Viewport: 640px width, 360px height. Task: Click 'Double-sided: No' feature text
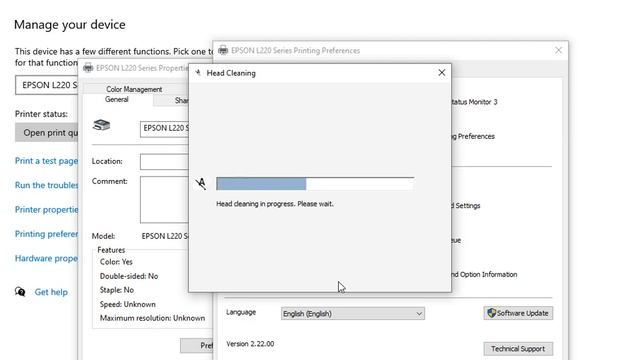pyautogui.click(x=129, y=276)
